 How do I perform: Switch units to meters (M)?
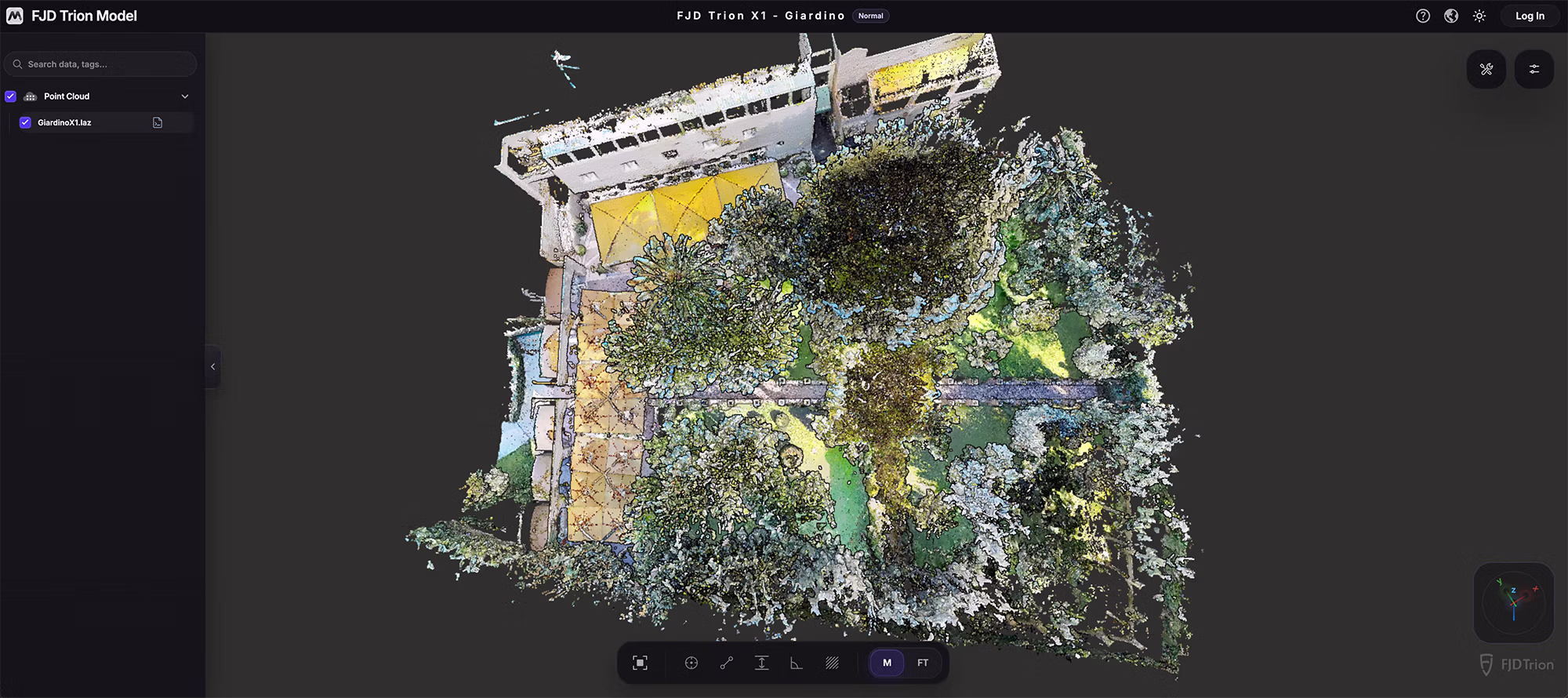coord(887,663)
